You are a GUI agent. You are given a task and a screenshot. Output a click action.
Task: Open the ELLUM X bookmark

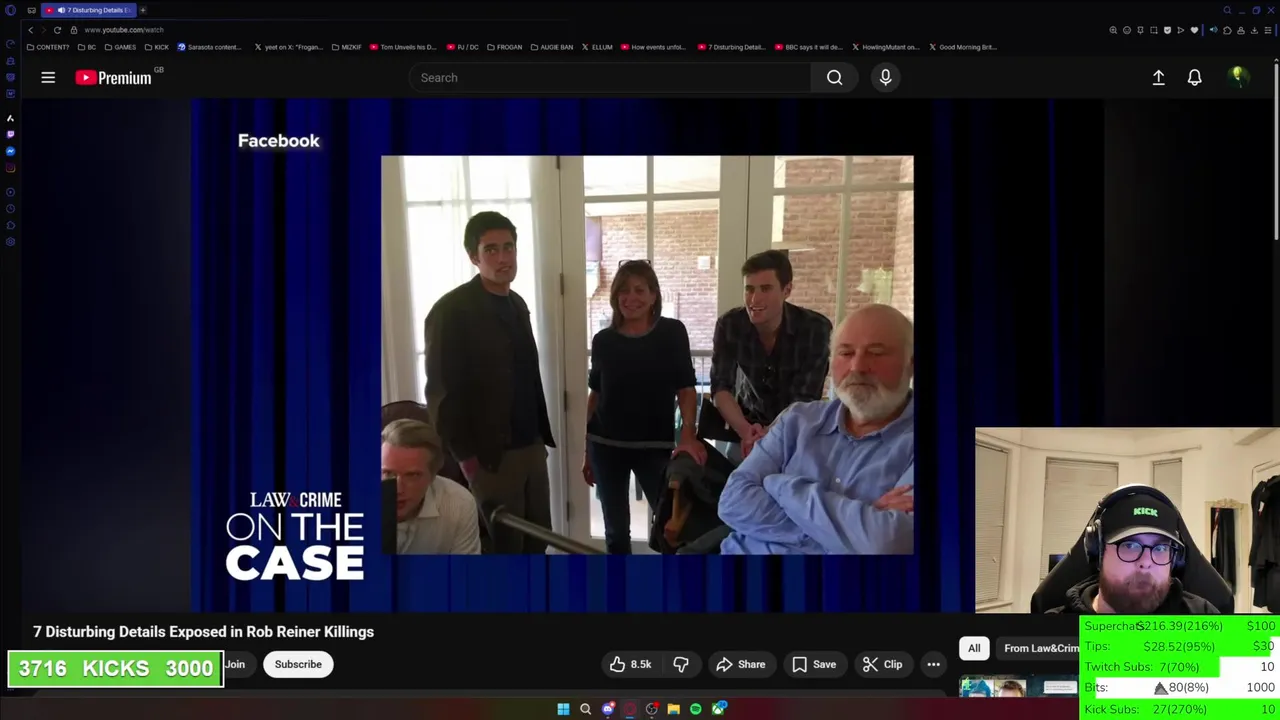597,47
